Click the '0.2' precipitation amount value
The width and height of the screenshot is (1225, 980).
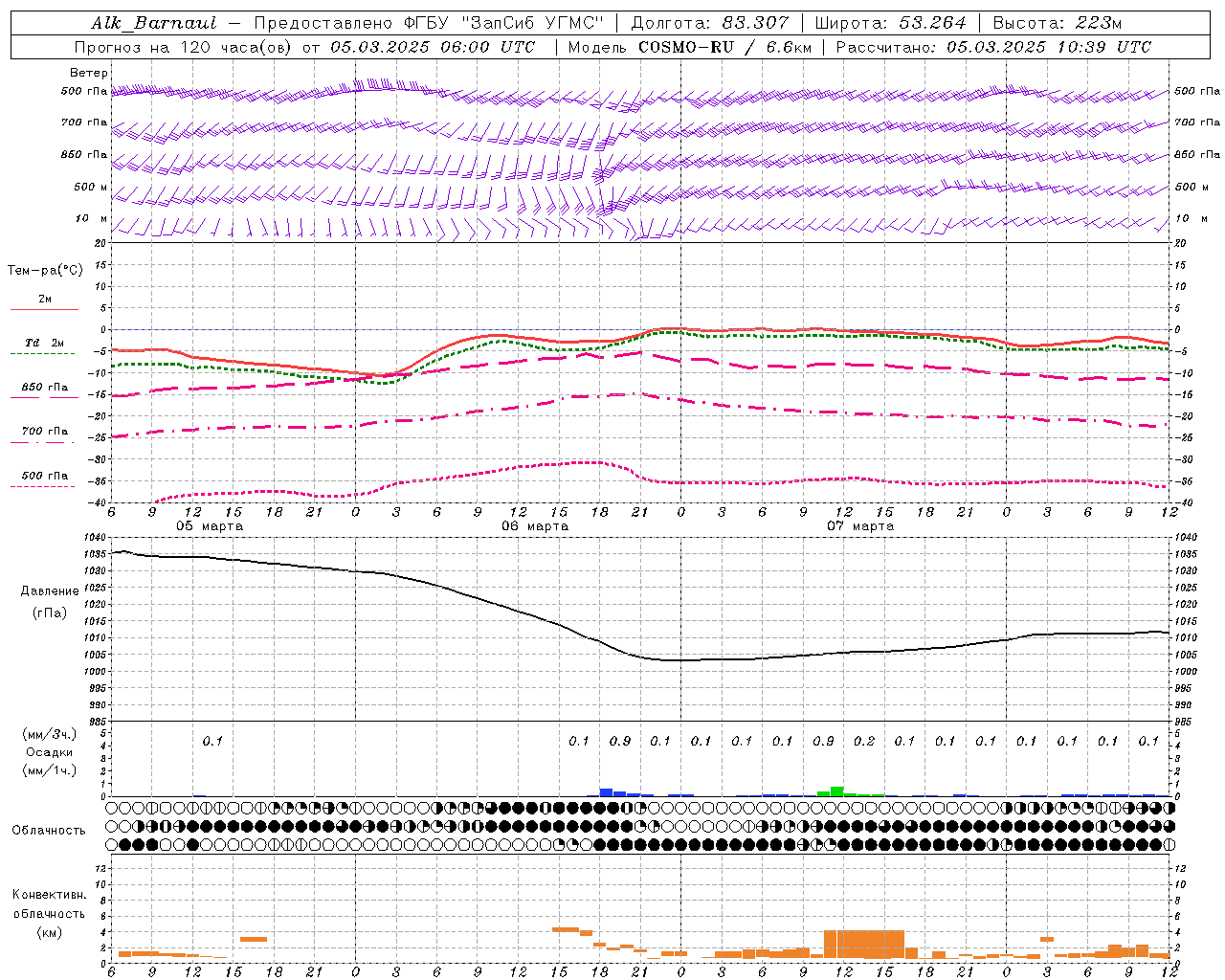click(864, 741)
